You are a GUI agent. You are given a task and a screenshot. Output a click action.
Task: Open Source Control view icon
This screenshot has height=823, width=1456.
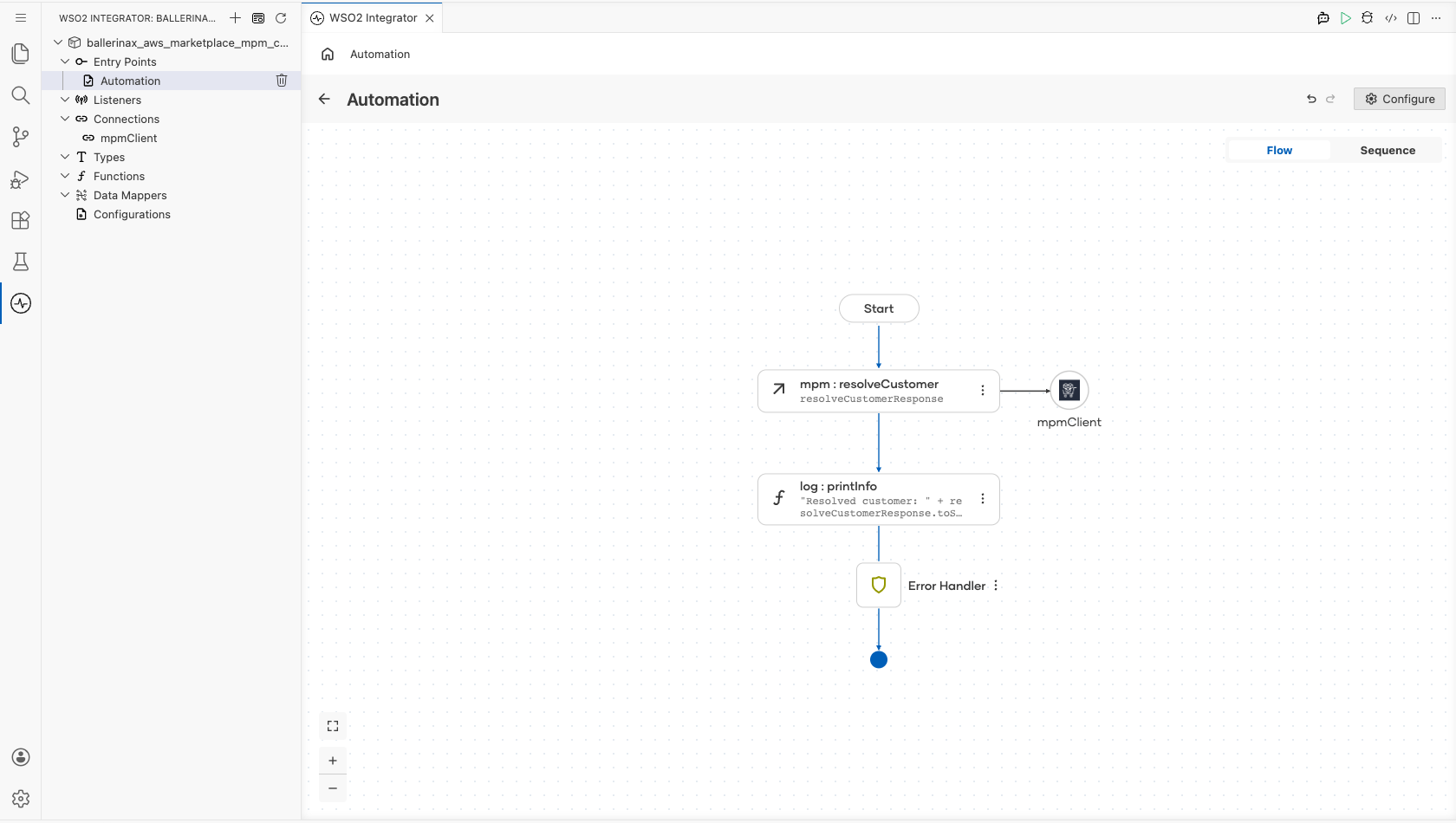[x=21, y=137]
